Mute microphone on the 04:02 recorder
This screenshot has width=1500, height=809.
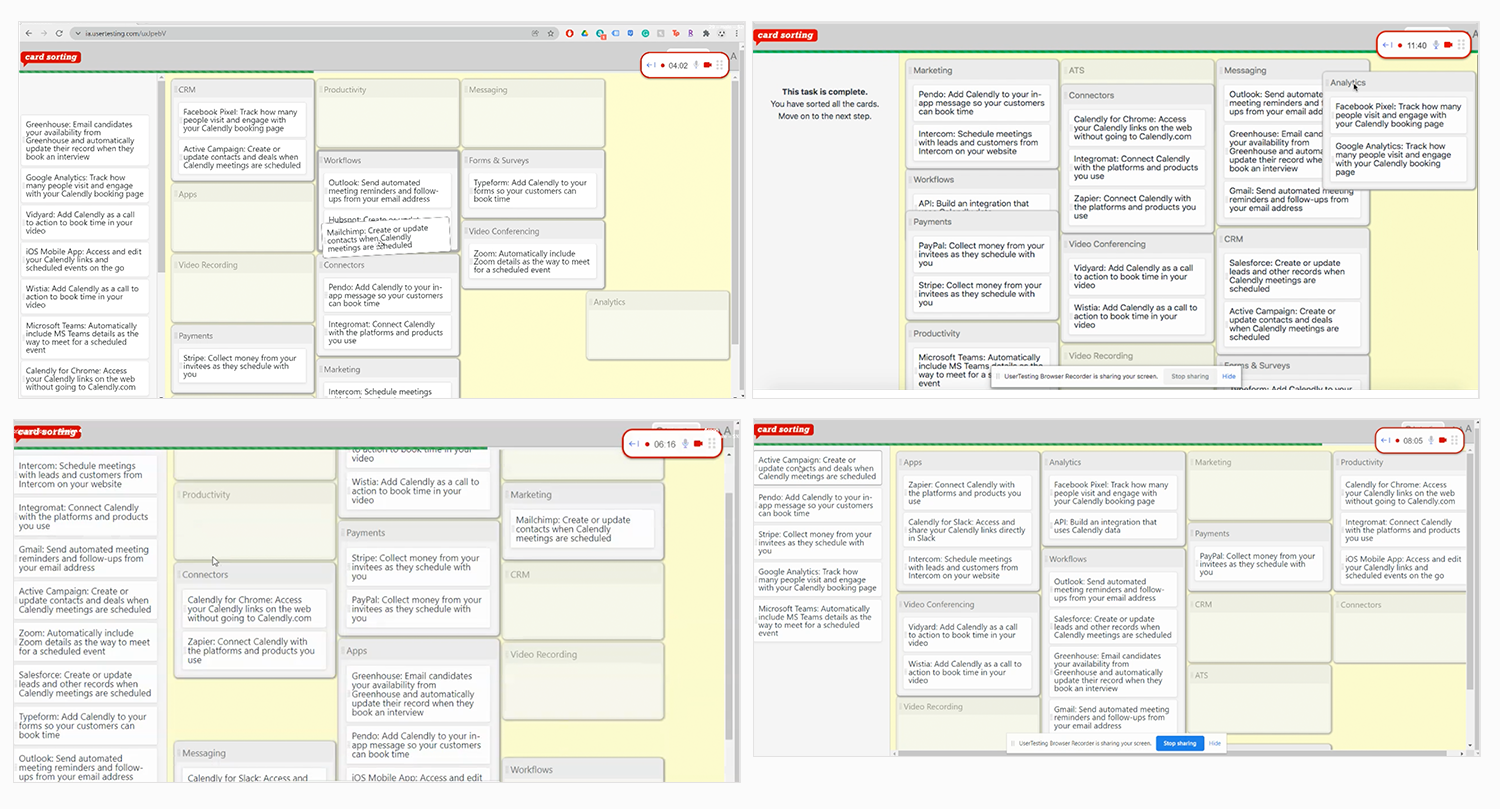pyautogui.click(x=696, y=65)
